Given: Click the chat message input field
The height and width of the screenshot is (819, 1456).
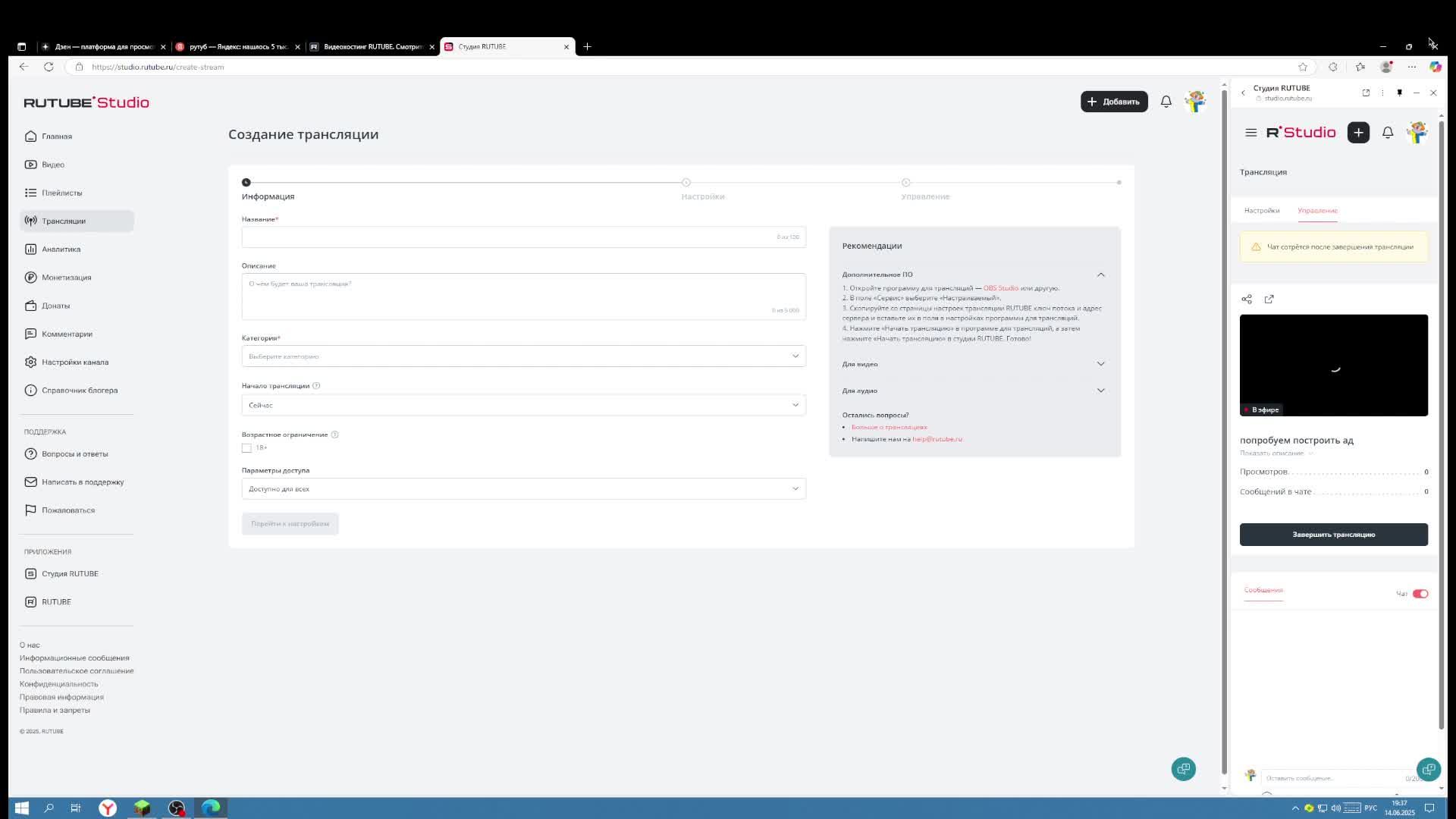Looking at the screenshot, I should tap(1335, 778).
